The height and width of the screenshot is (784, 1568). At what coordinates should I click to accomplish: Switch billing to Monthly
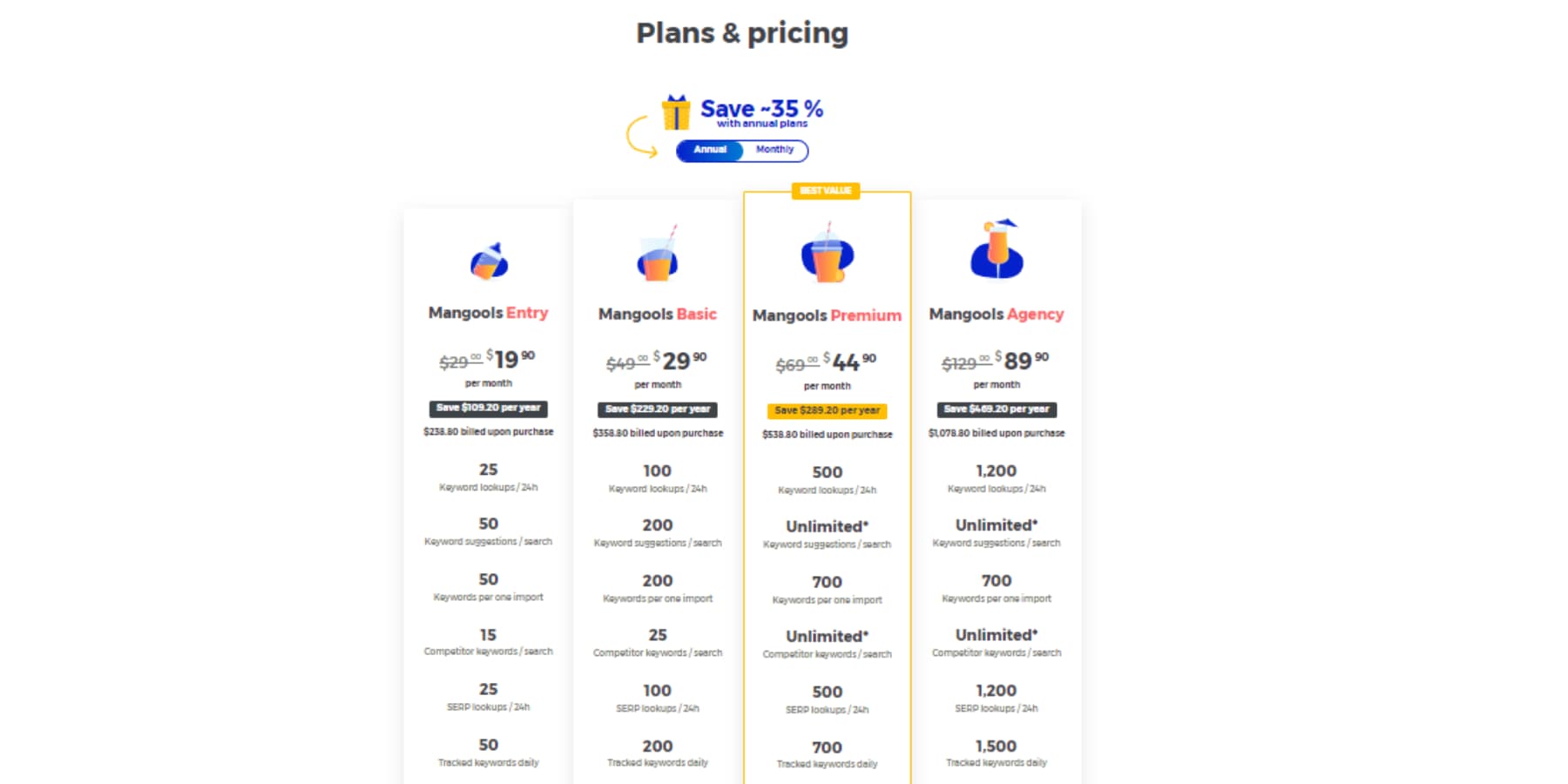(x=774, y=150)
